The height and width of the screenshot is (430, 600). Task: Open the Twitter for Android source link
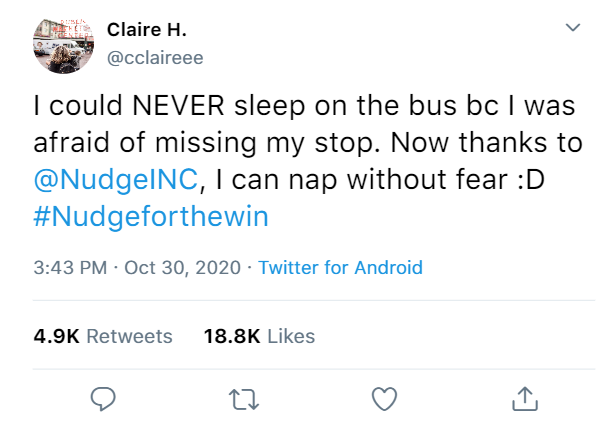click(x=341, y=267)
